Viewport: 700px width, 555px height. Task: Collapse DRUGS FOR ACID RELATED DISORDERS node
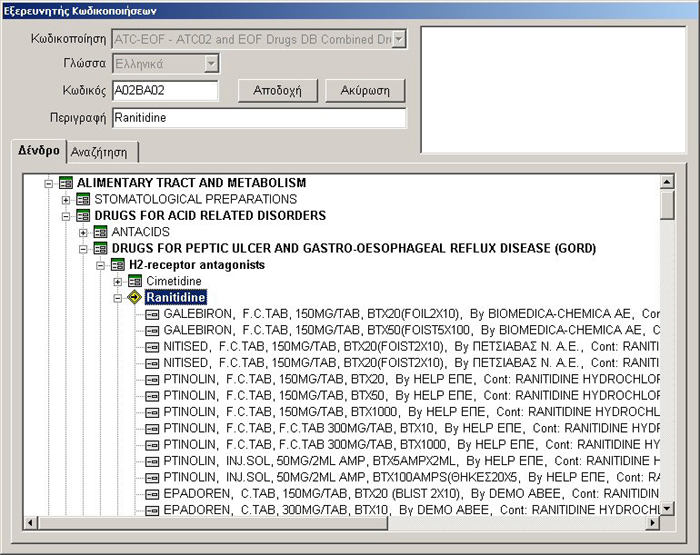[x=66, y=217]
